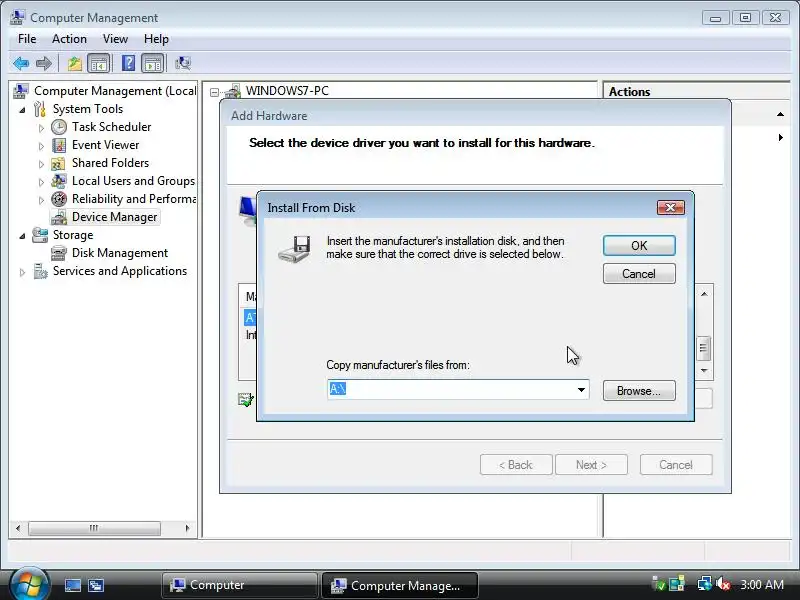Click the Browse... button
This screenshot has height=600, width=800.
tap(639, 391)
